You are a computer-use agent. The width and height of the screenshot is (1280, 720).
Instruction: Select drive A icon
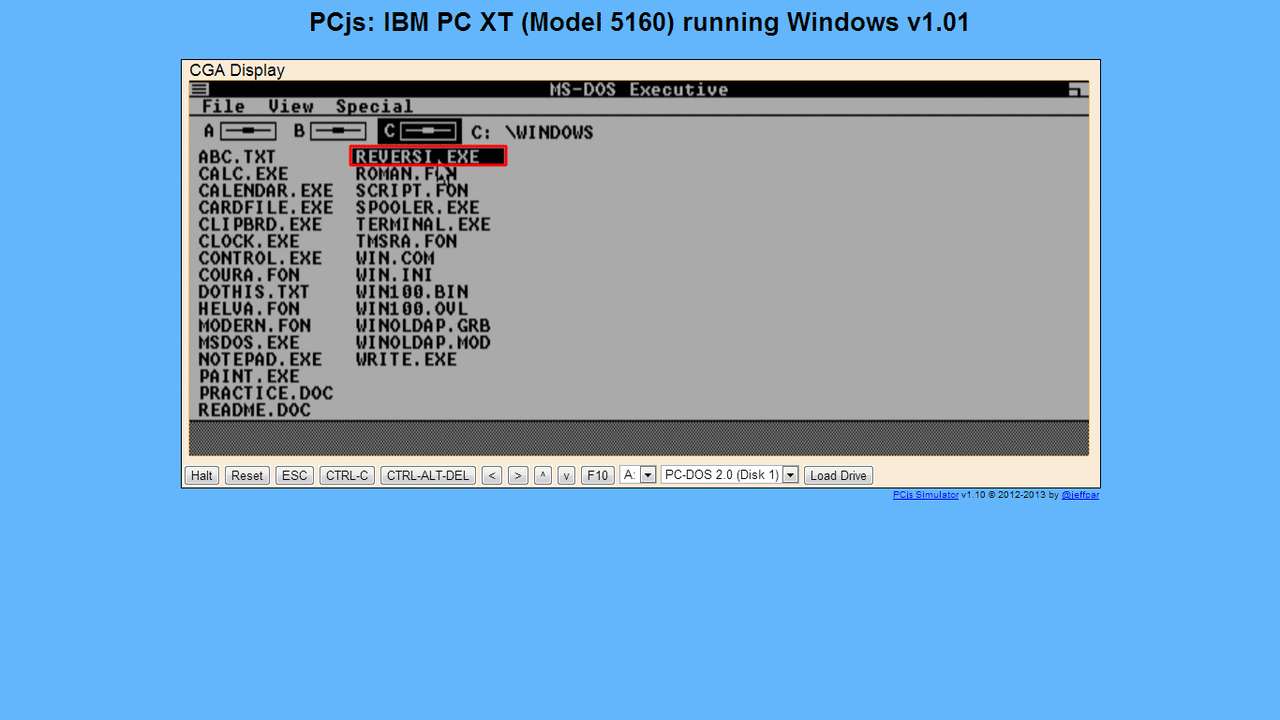click(240, 131)
